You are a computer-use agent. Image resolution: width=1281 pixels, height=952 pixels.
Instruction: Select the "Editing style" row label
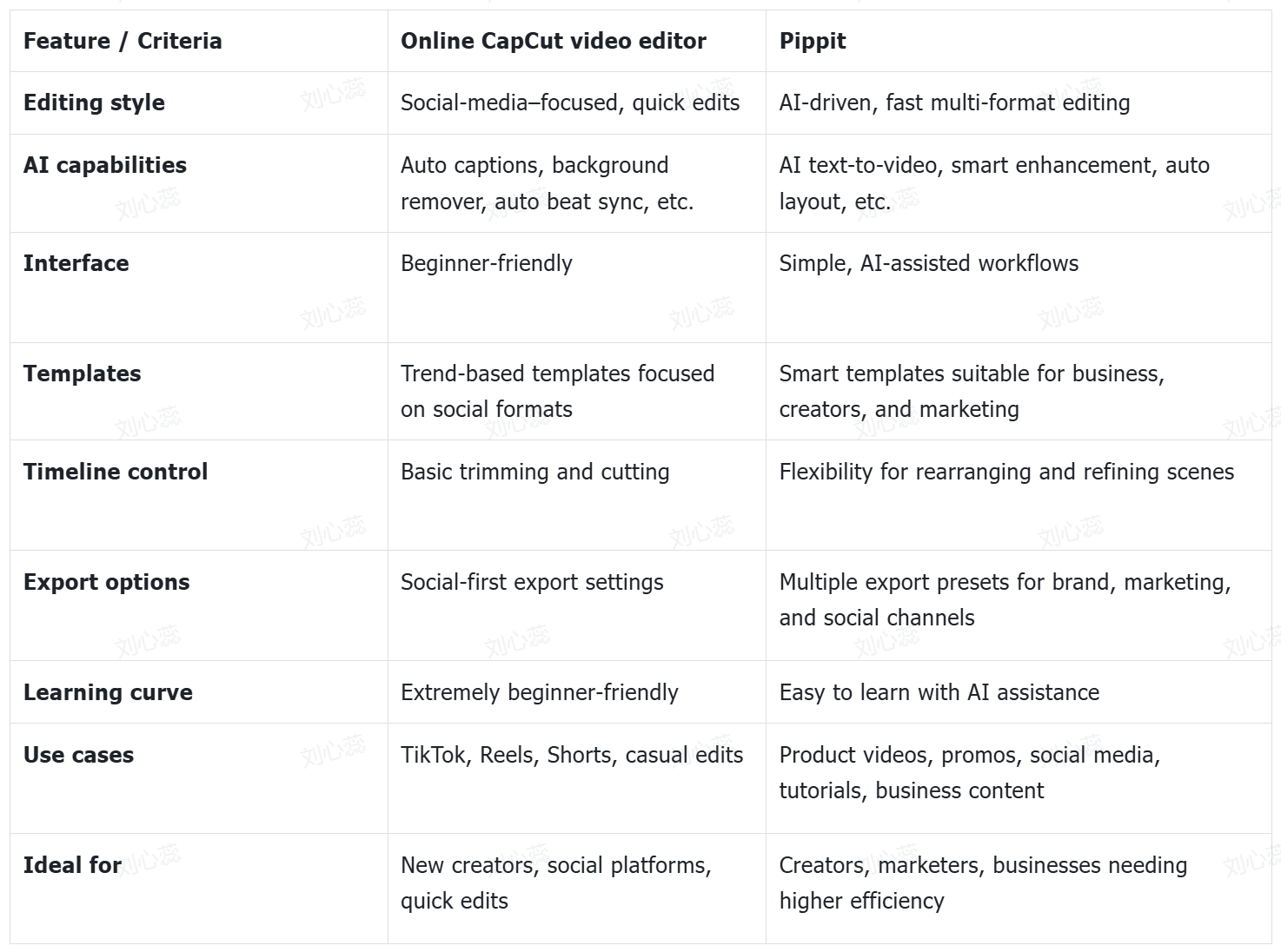[x=94, y=102]
